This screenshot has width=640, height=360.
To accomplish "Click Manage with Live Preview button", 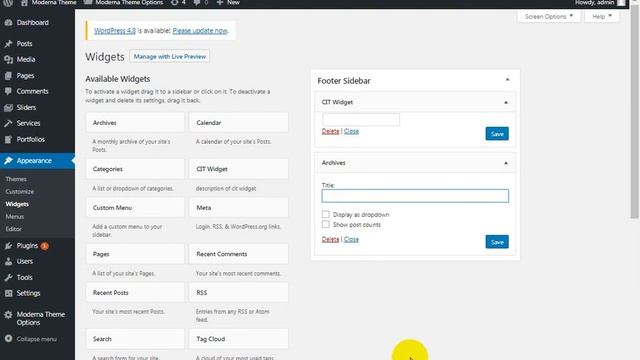I will (x=169, y=56).
